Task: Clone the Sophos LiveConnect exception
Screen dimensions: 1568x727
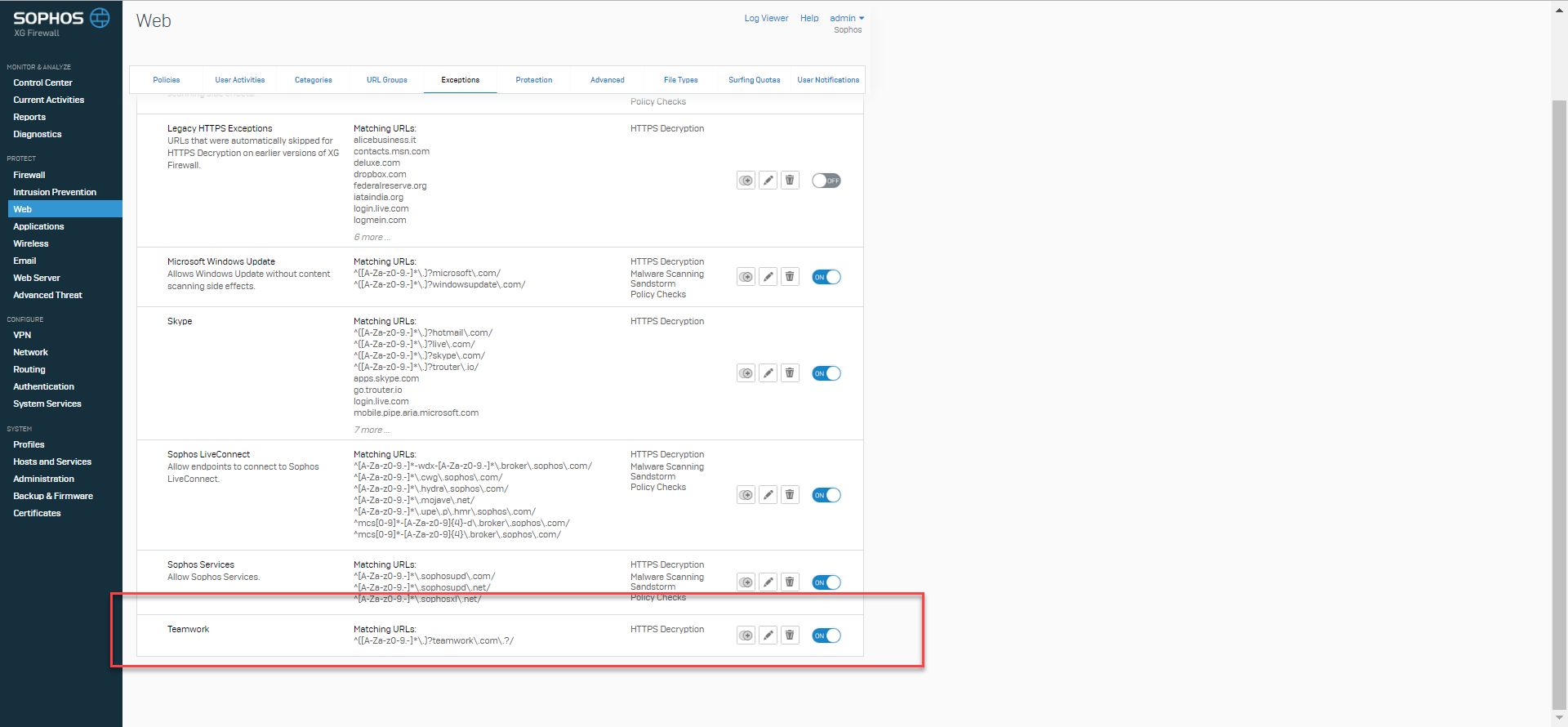Action: tap(746, 495)
